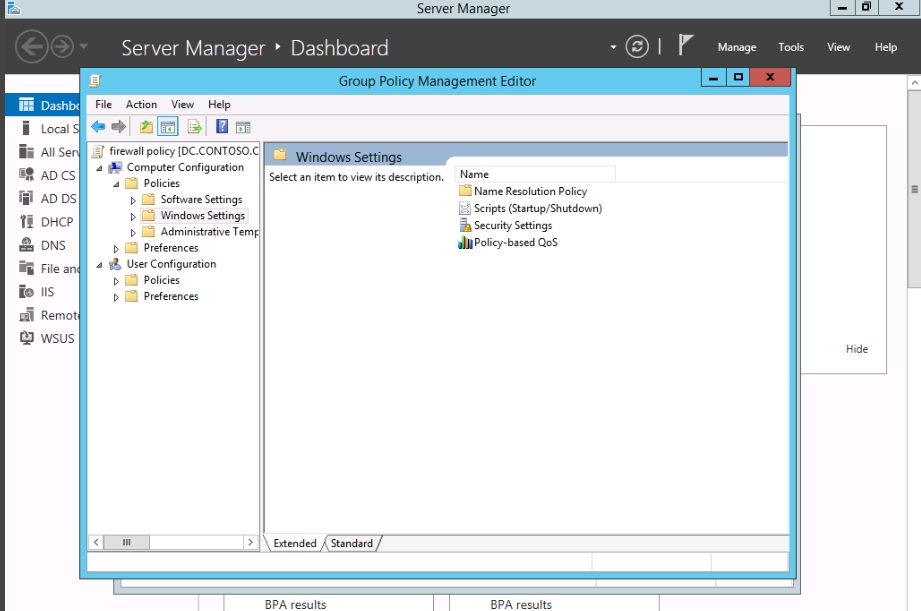921x611 pixels.
Task: Open the Server Manager Manage menu
Action: pos(737,47)
